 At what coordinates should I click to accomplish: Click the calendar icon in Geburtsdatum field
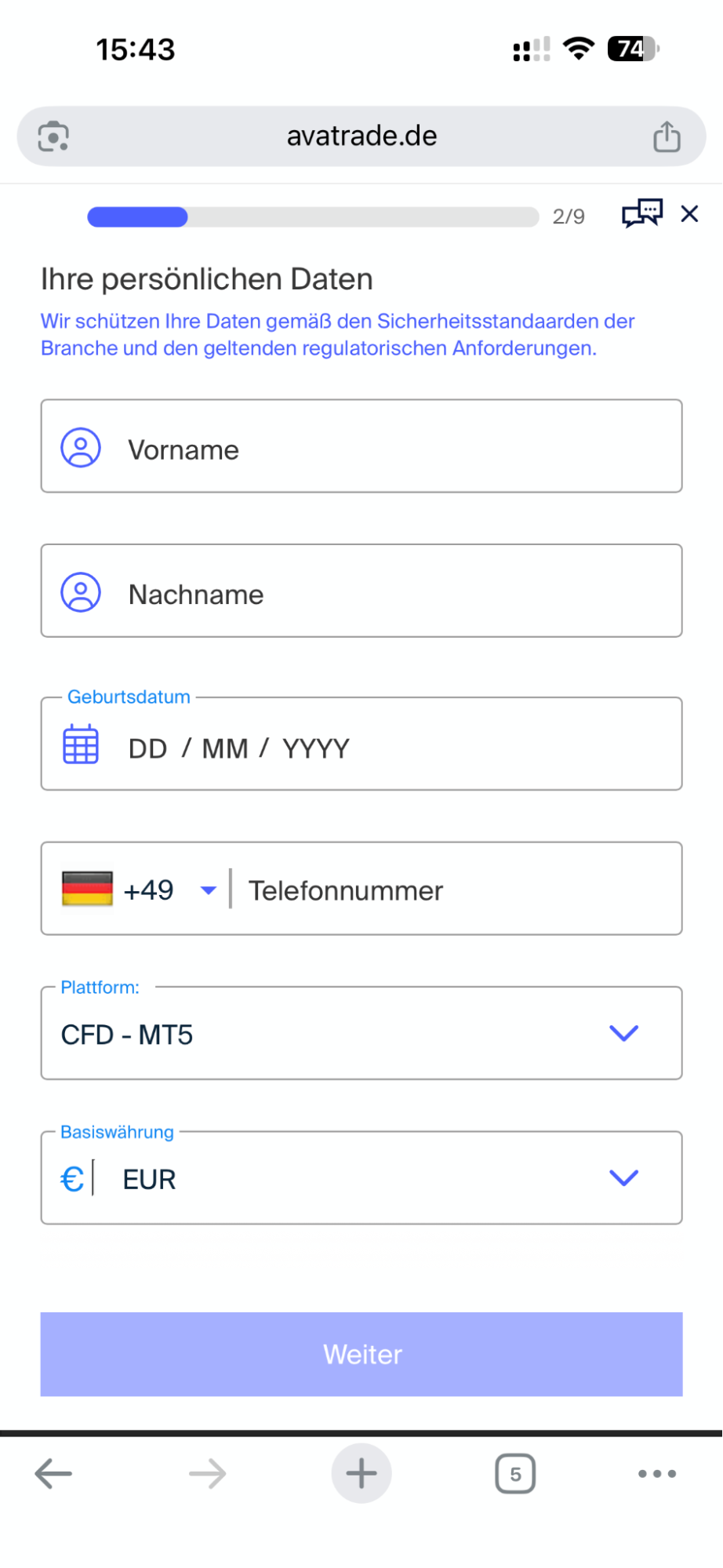pyautogui.click(x=81, y=744)
